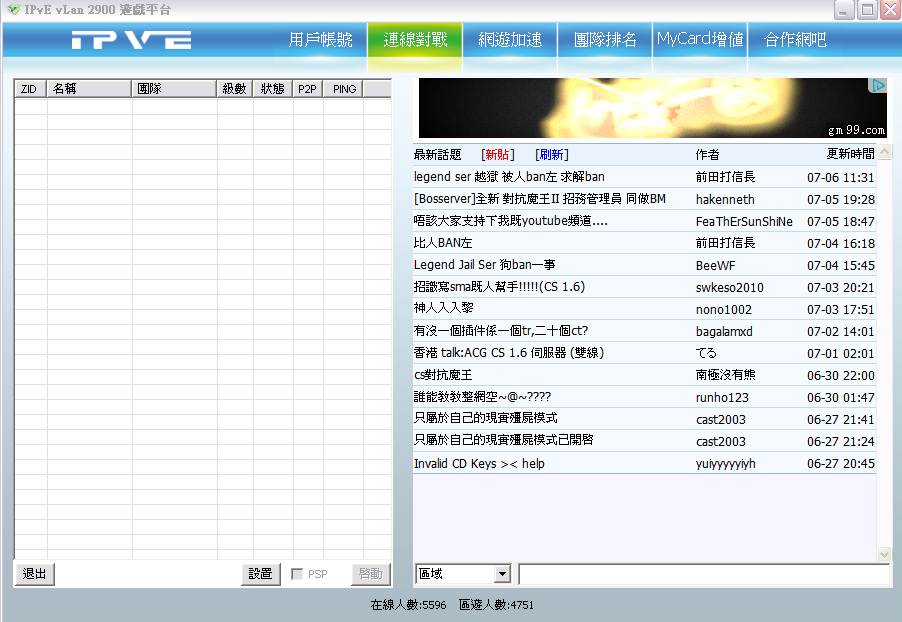Click the 新貼 link
This screenshot has width=902, height=622.
click(x=497, y=154)
